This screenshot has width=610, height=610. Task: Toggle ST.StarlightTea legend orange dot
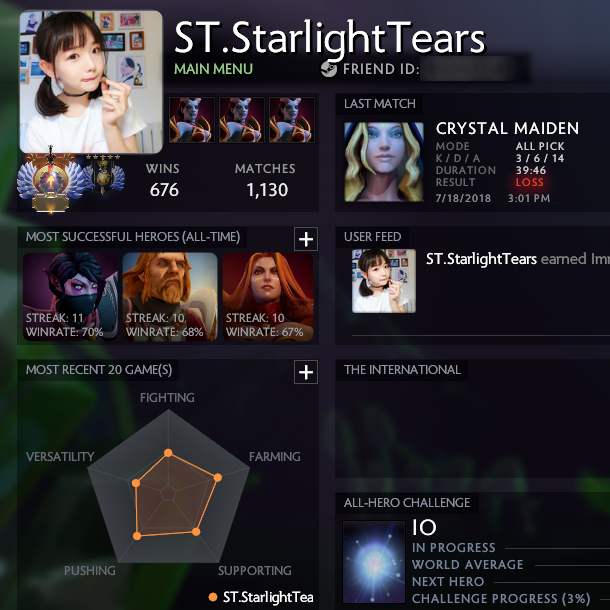pyautogui.click(x=213, y=597)
